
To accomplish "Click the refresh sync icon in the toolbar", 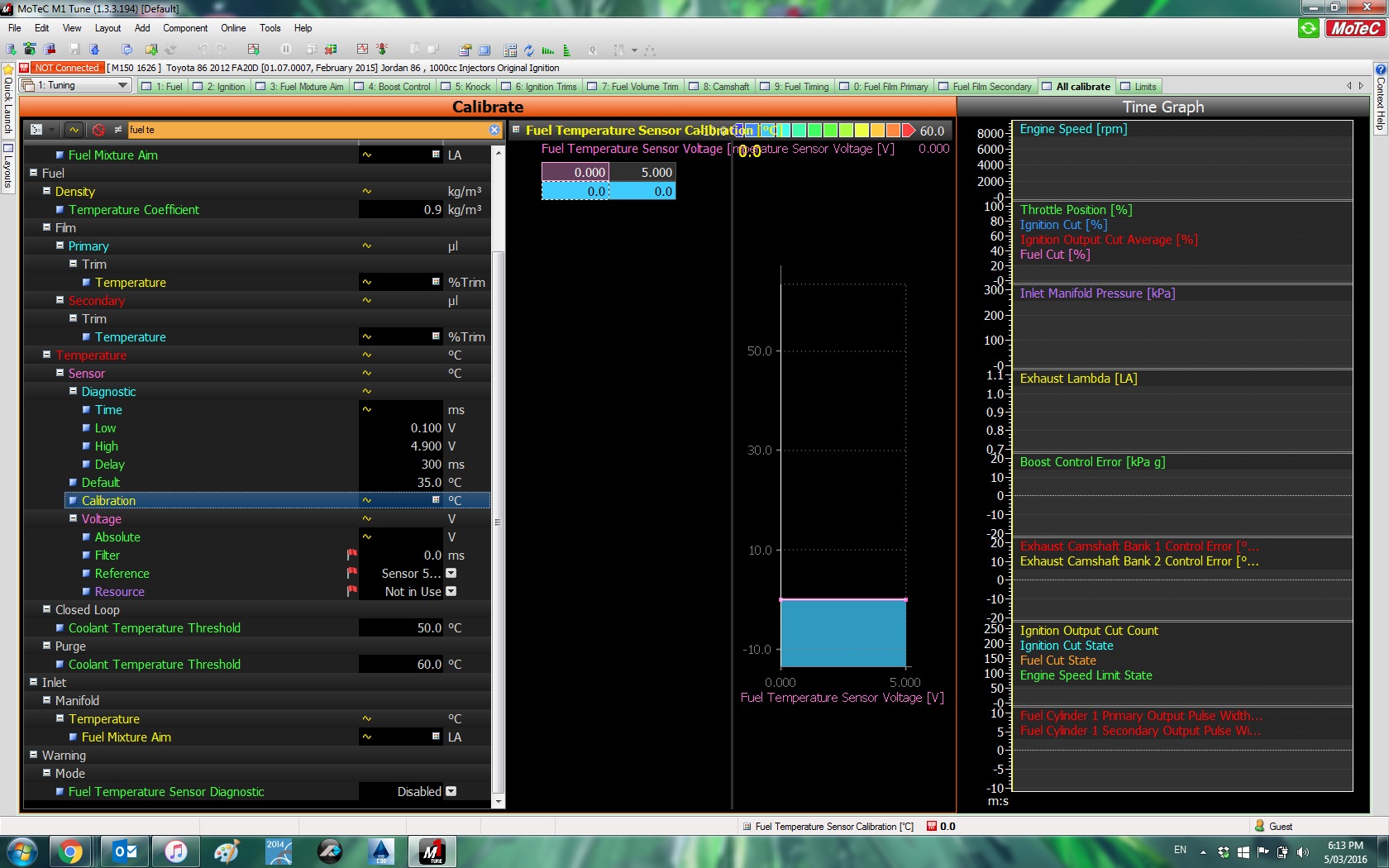I will tap(529, 50).
